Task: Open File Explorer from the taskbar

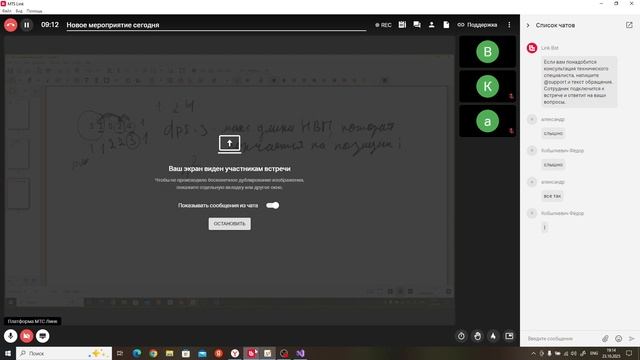Action: coord(169,353)
